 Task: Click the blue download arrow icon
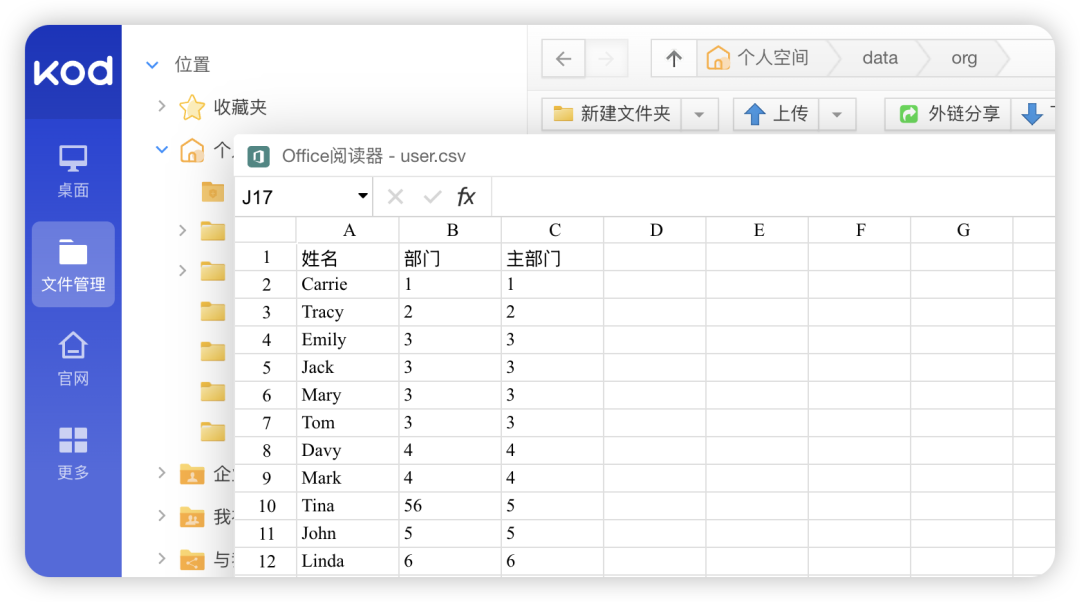tap(1032, 114)
